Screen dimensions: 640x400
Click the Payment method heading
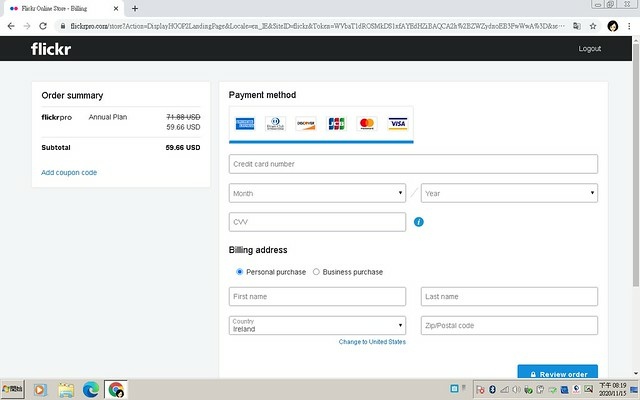pyautogui.click(x=262, y=95)
